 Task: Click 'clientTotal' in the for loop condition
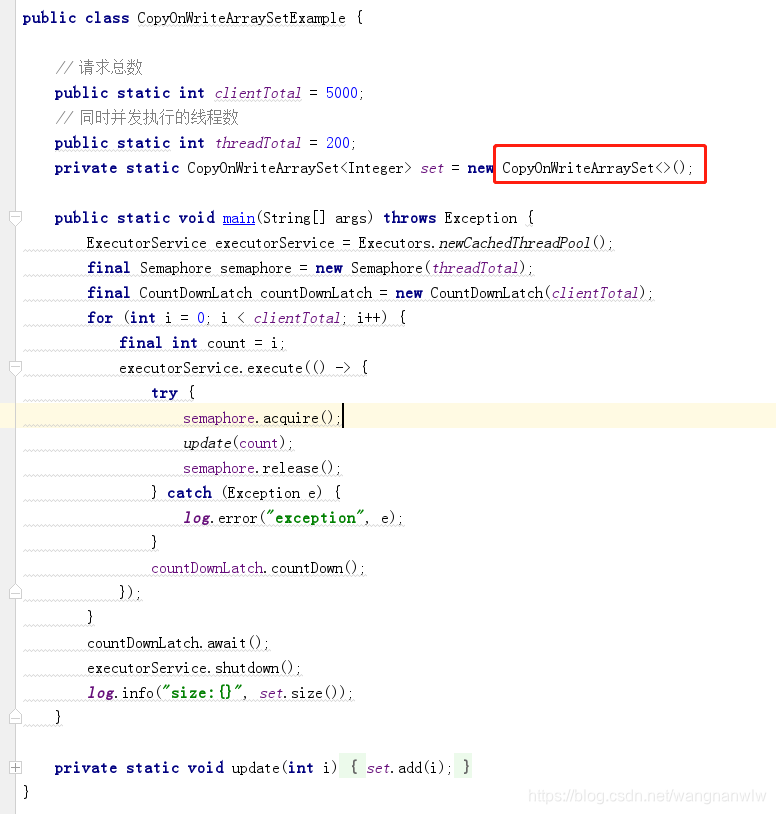tap(297, 318)
